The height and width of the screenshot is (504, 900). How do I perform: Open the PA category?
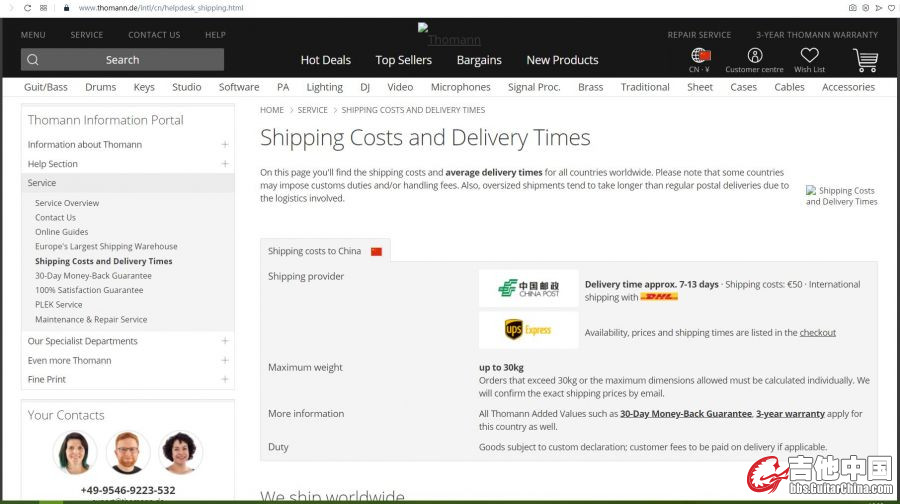point(283,87)
